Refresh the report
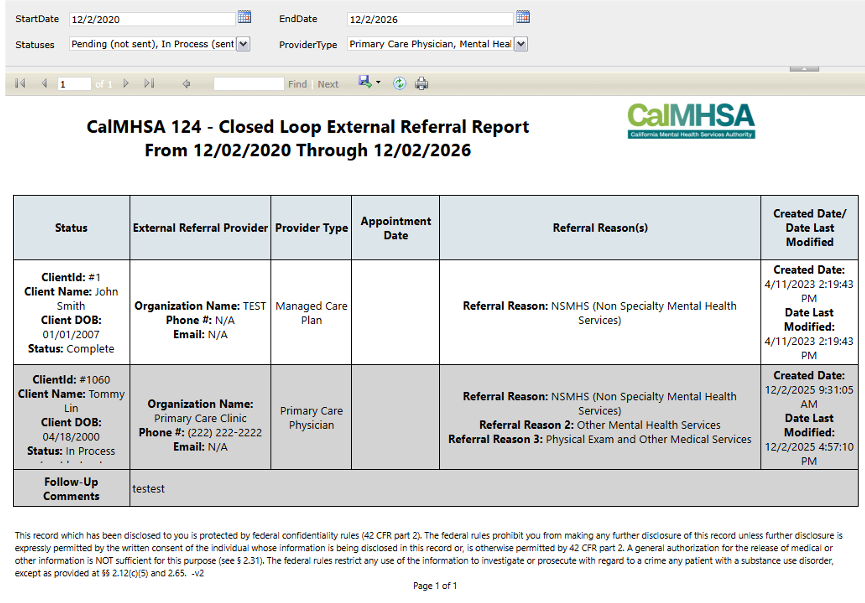This screenshot has height=603, width=865. [399, 84]
